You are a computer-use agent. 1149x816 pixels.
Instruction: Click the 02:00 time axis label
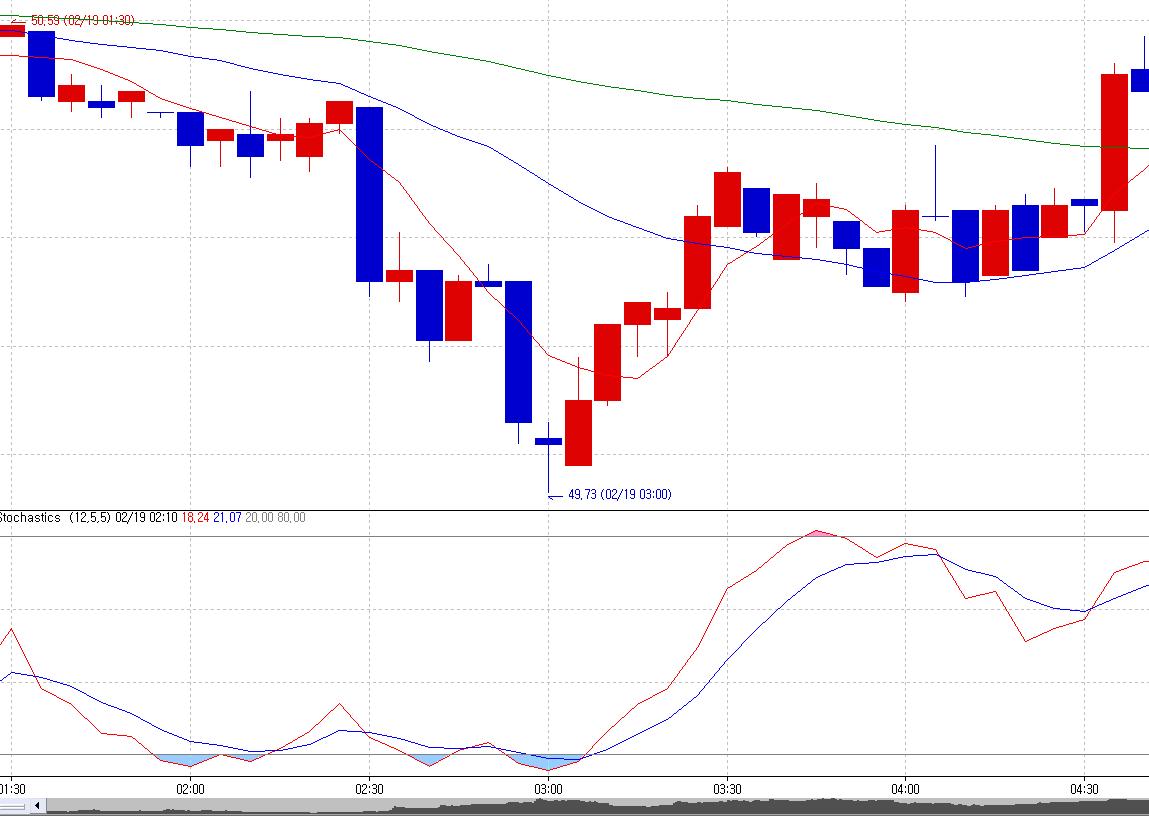click(x=190, y=789)
